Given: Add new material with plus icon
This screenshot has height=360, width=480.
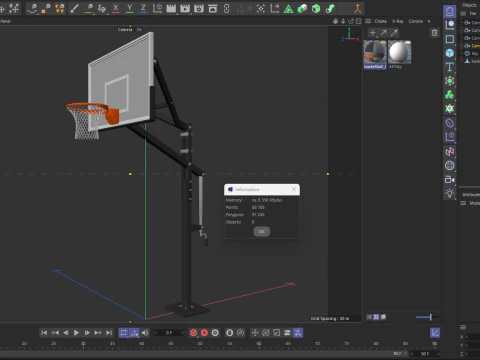Looking at the screenshot, I should click(x=373, y=33).
